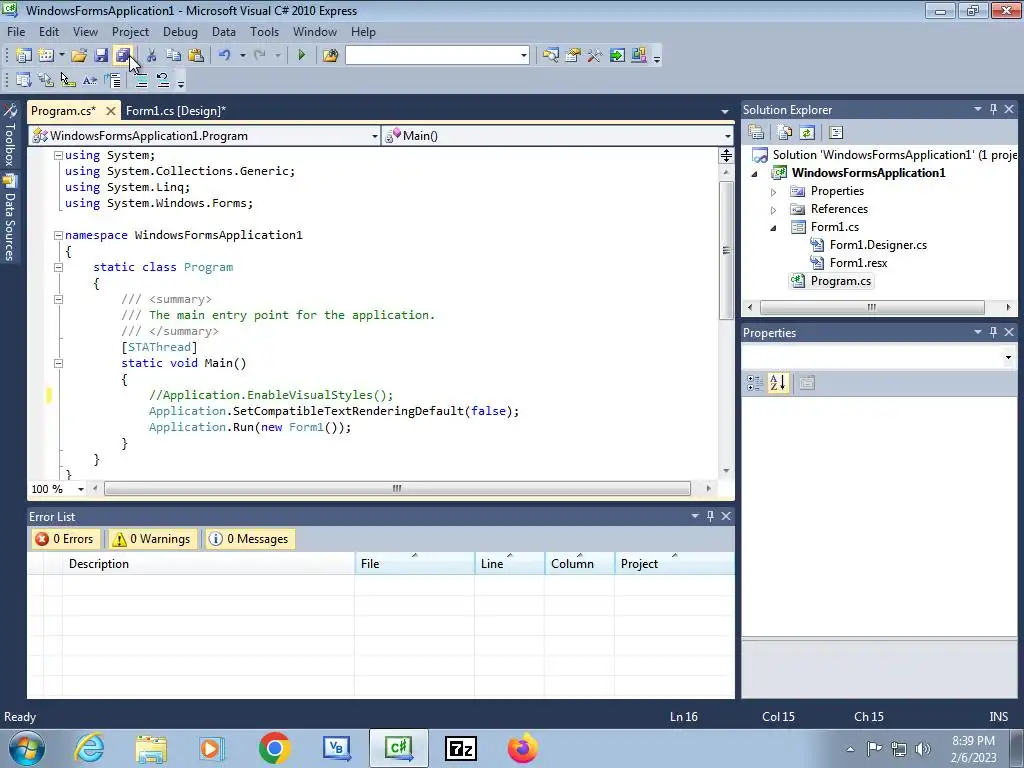Screen dimensions: 1024x768
Task: Select Form1.Designer.cs in Solution Explorer
Action: pos(878,245)
